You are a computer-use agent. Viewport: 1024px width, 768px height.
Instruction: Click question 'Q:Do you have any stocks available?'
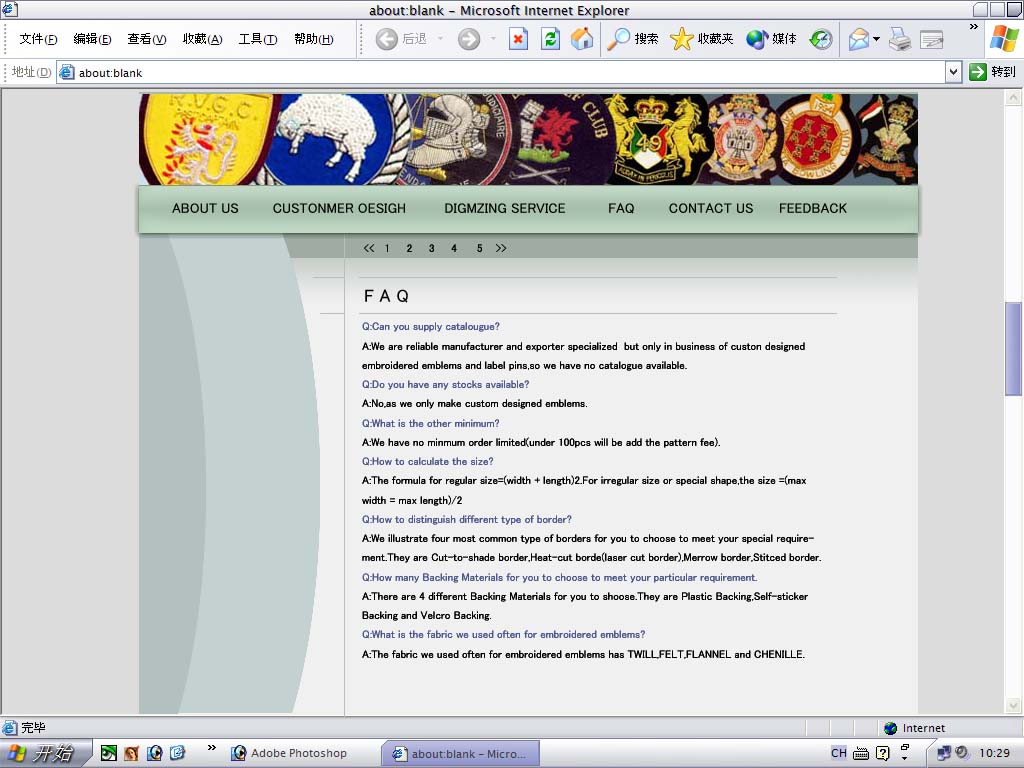coord(445,385)
